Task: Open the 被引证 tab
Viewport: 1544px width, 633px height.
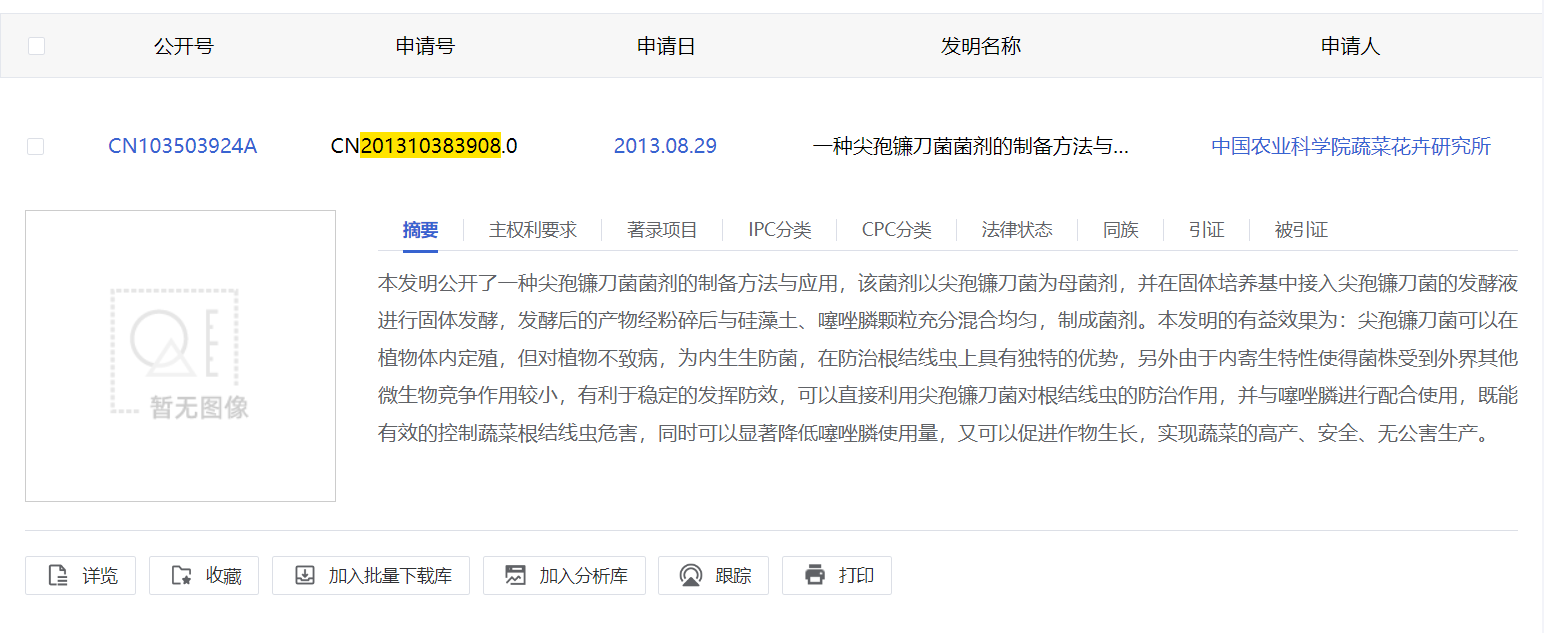Action: point(1301,230)
